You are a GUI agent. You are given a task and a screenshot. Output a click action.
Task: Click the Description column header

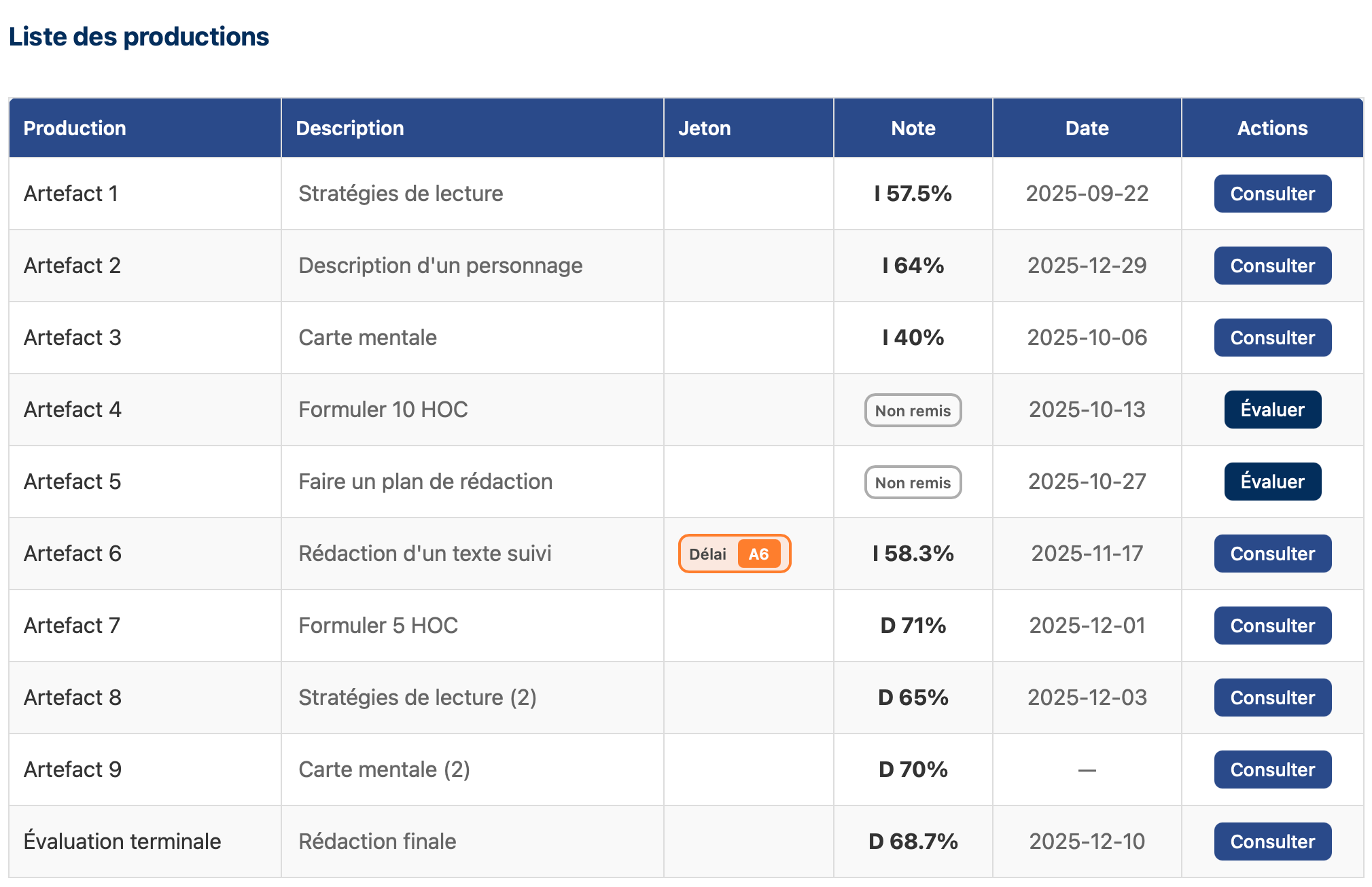349,128
